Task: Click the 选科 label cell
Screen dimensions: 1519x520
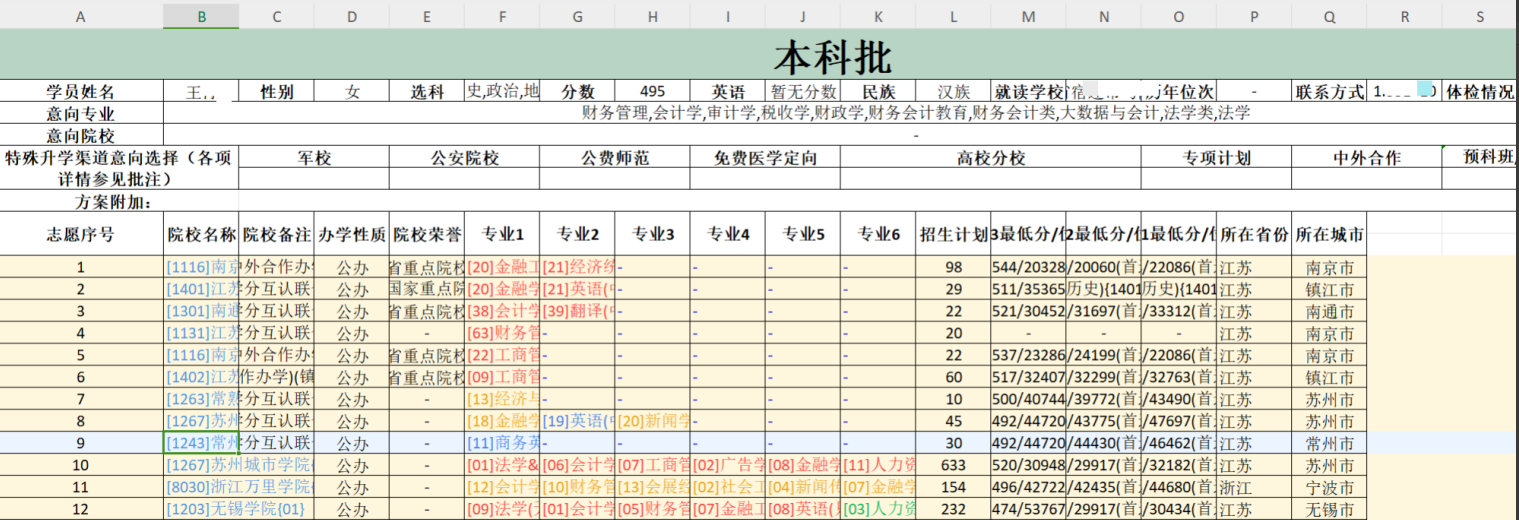Action: [x=427, y=91]
